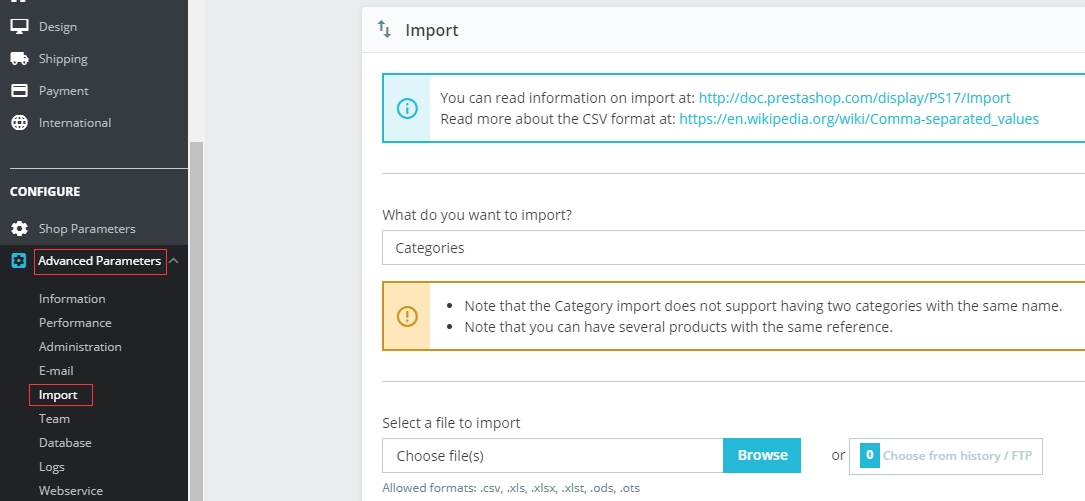Go to the Webservice menu entry
1085x501 pixels.
[70, 491]
